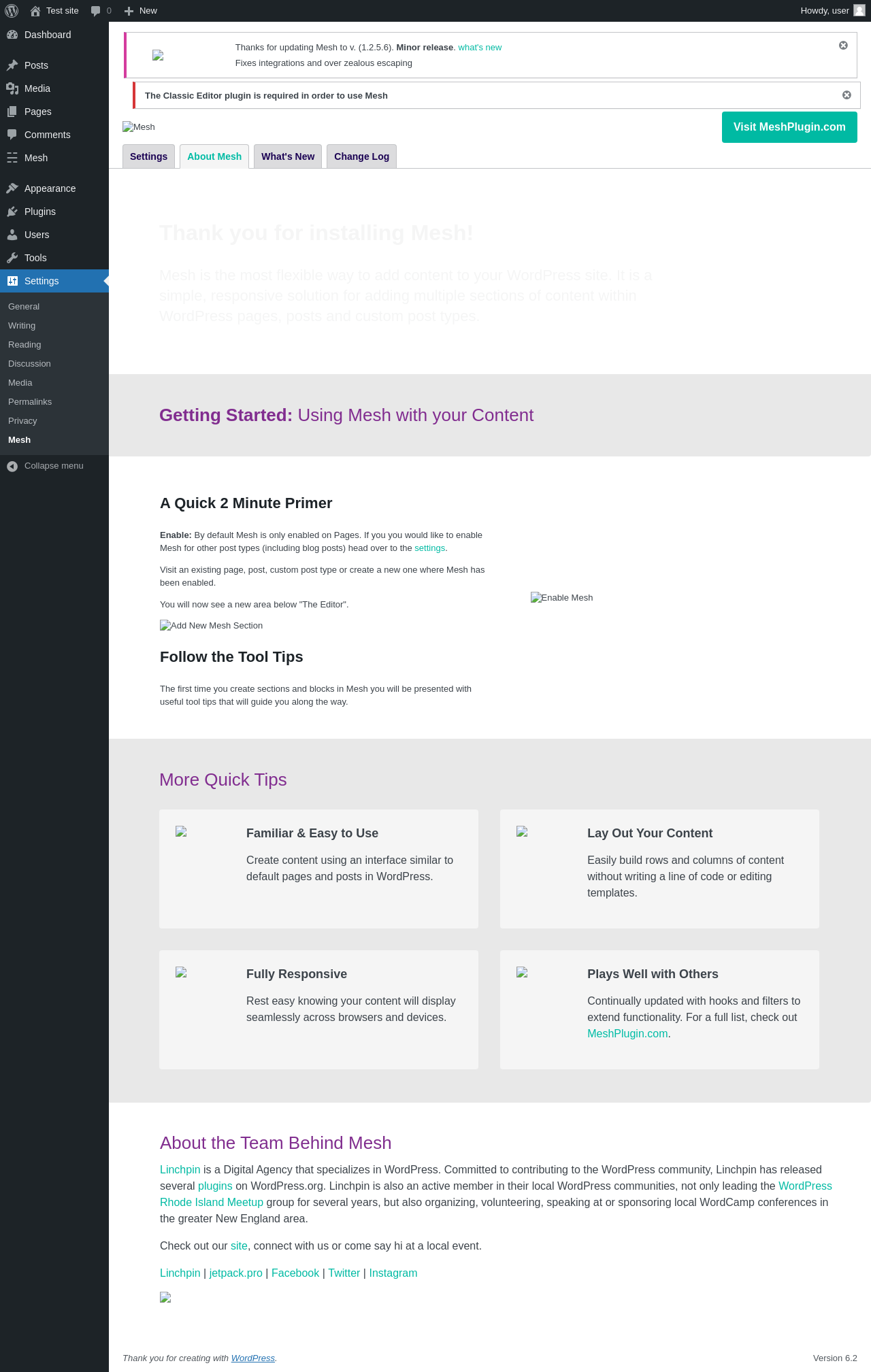Switch to the Settings tab
The width and height of the screenshot is (871, 1372).
point(148,156)
